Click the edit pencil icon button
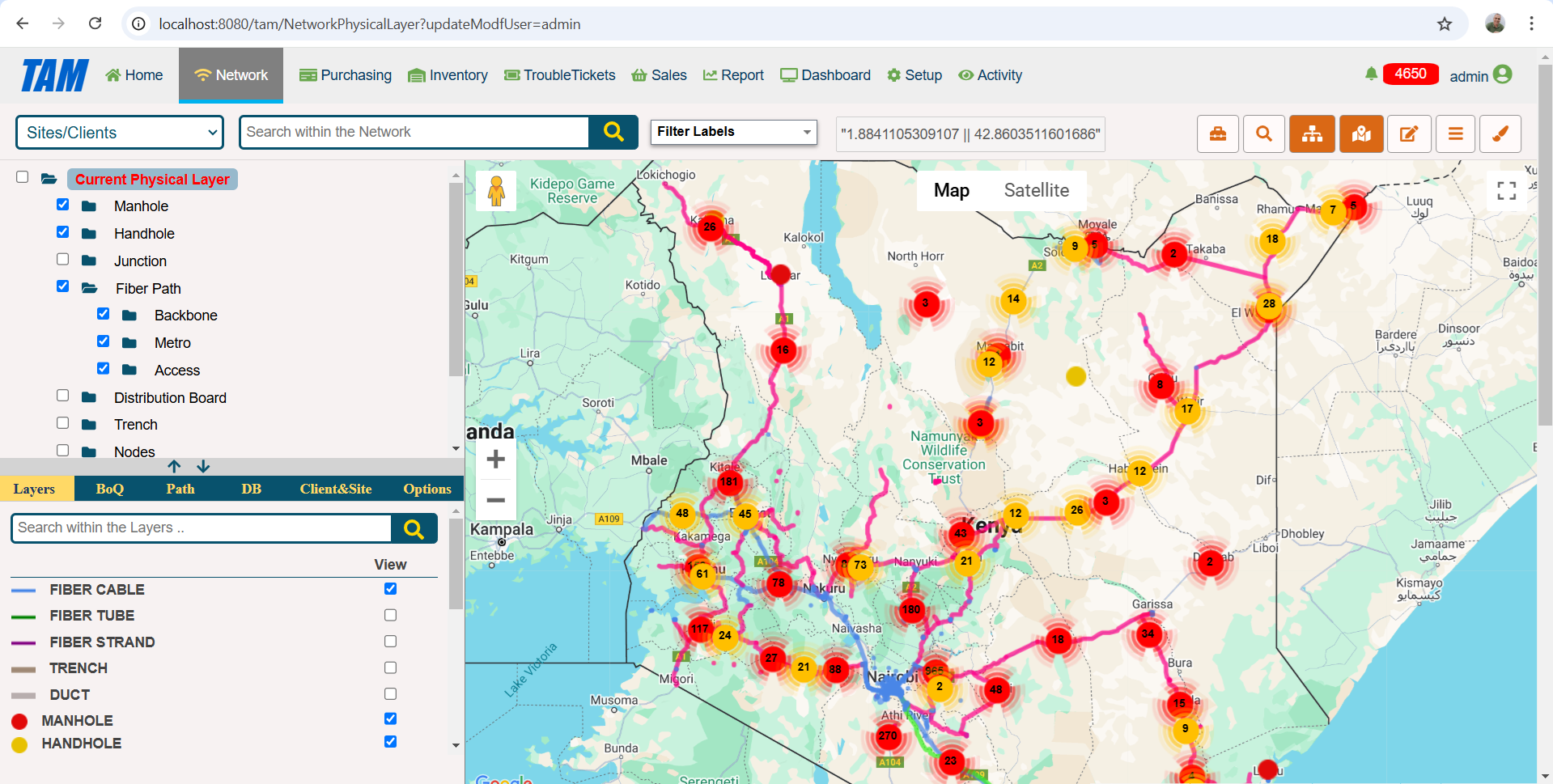 (1408, 134)
